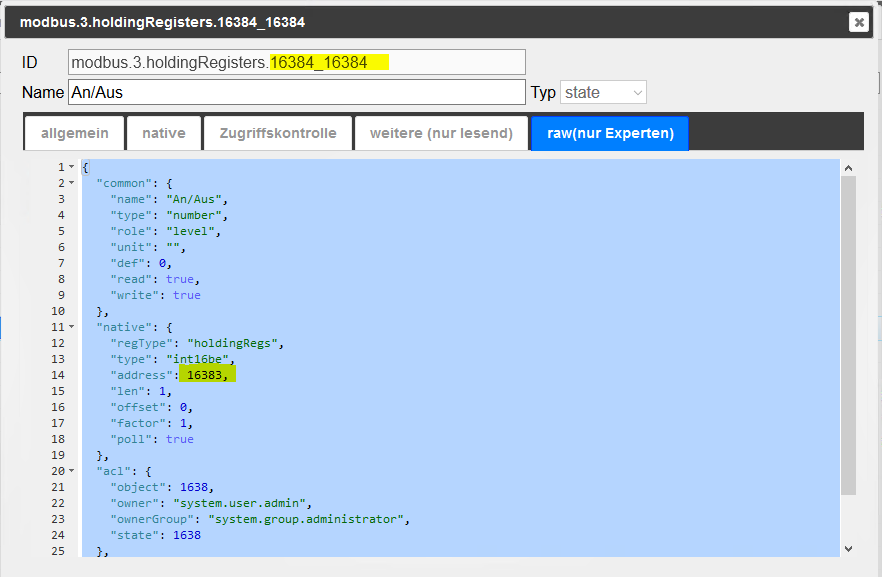Click the address value 16383 in editor

pos(206,375)
